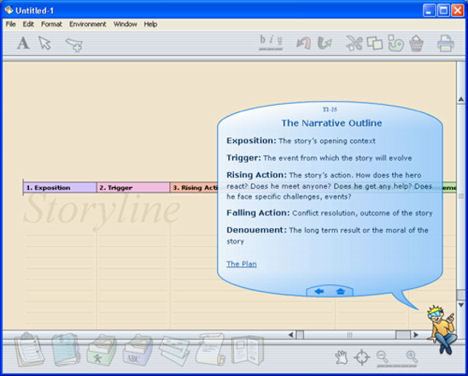
Task: Follow The Plan link in bubble
Action: [242, 264]
